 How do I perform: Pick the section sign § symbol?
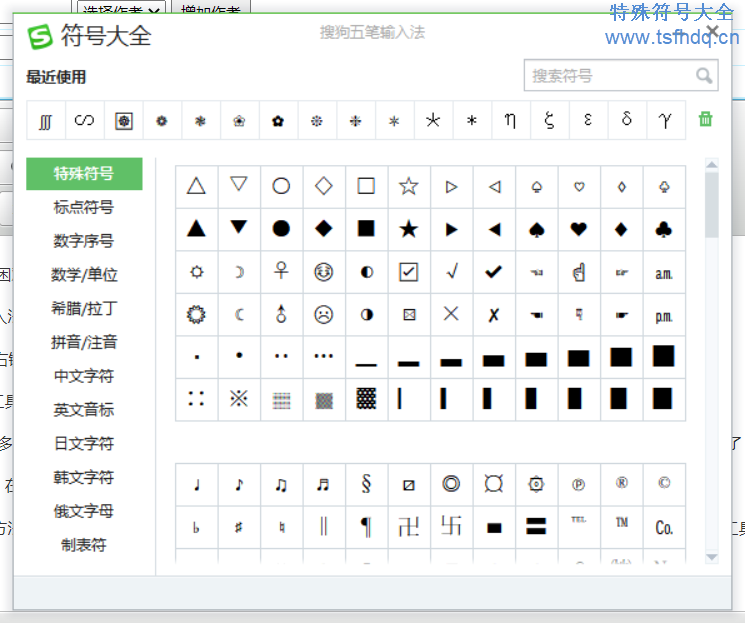pos(366,485)
